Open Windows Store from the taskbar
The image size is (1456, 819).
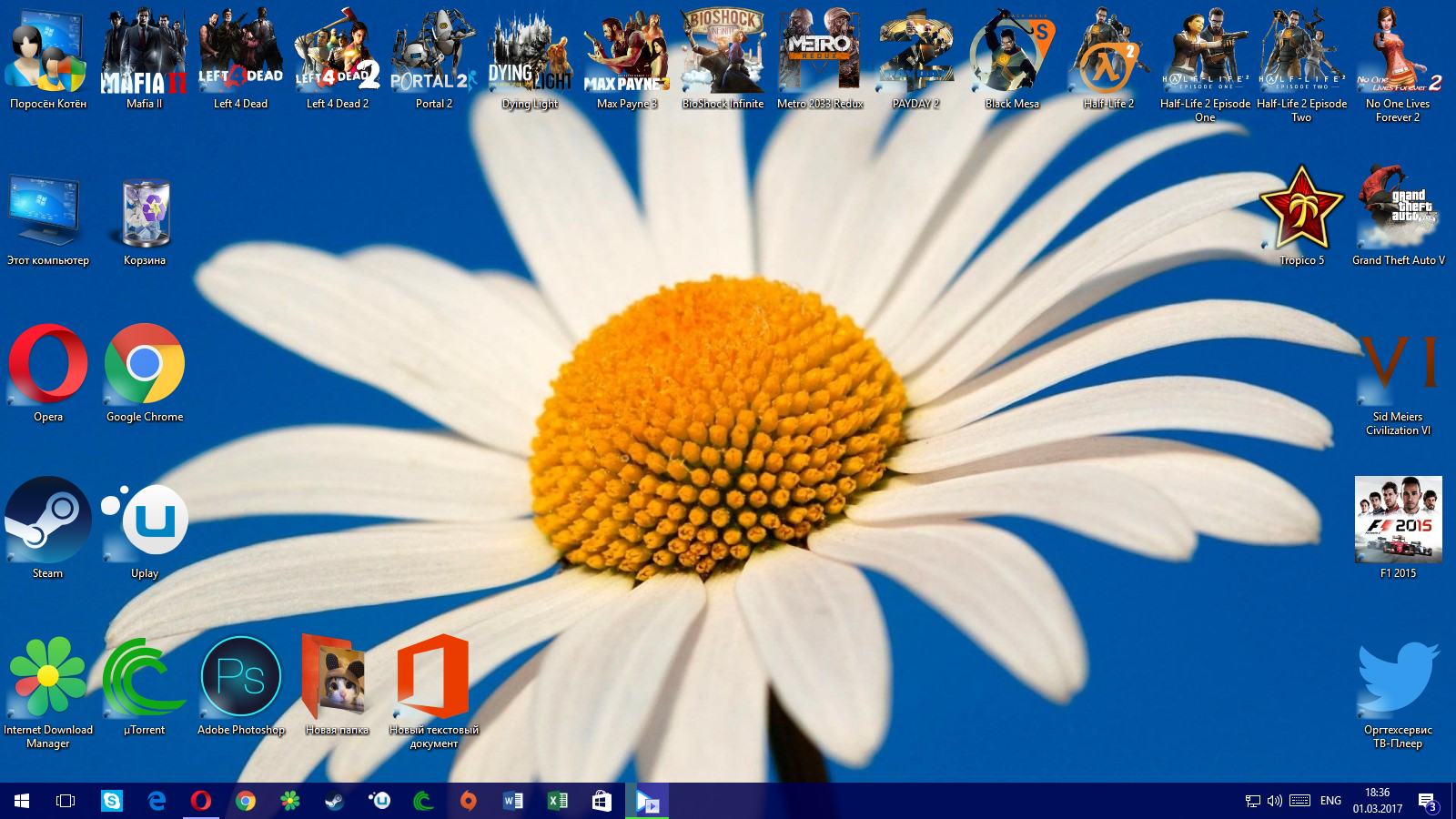[x=602, y=801]
